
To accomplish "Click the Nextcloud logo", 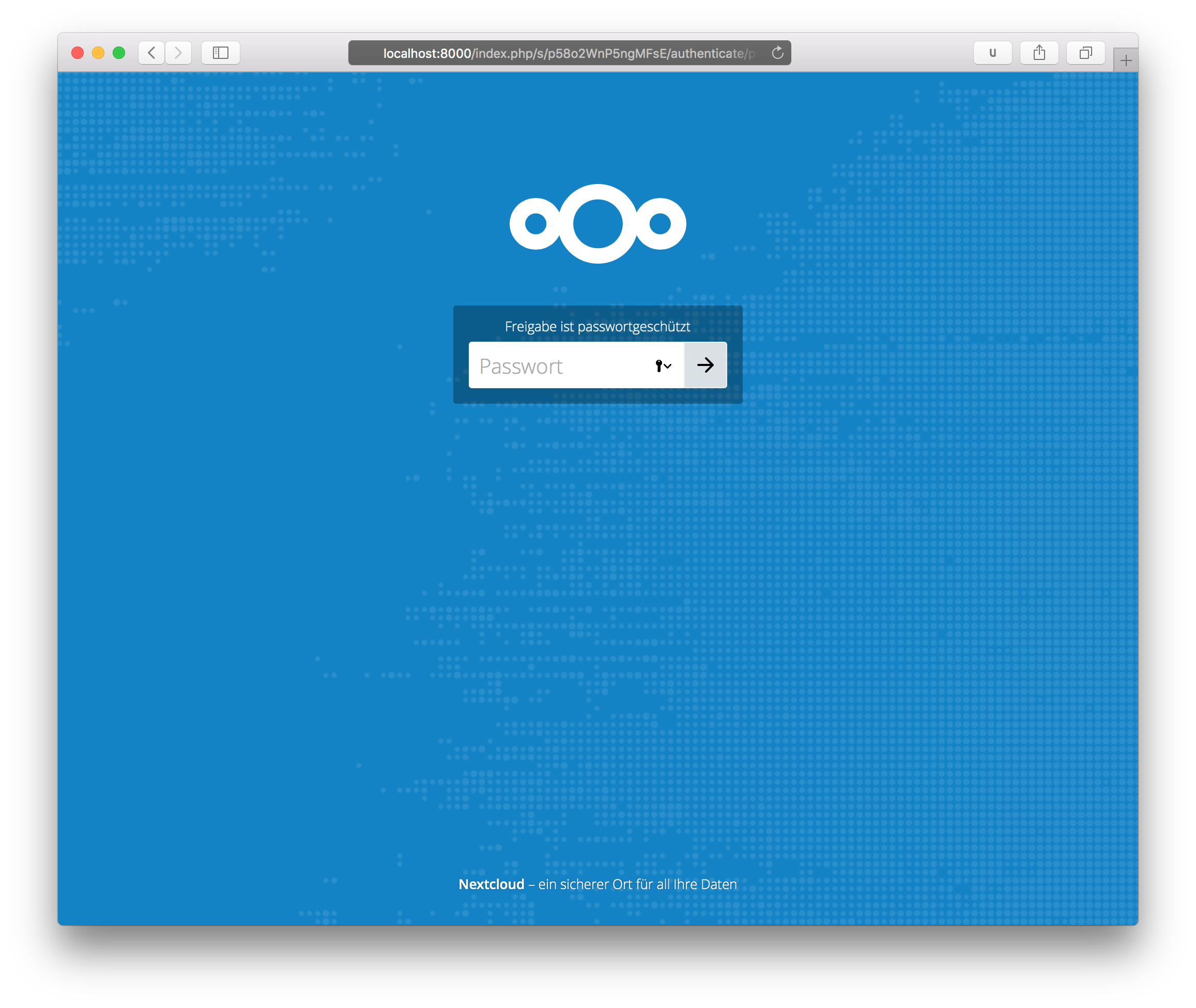I will pos(597,223).
